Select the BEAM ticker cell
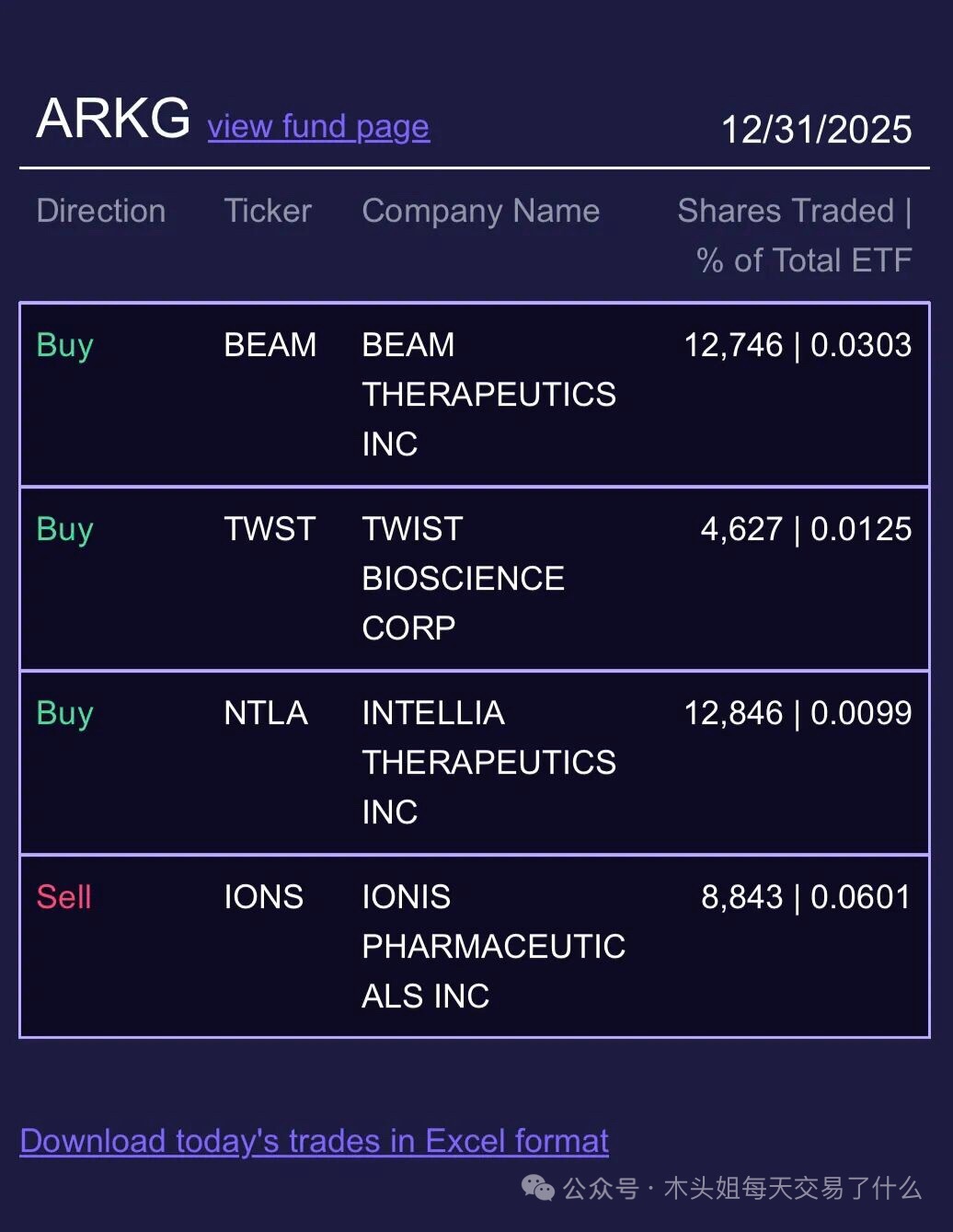Viewport: 953px width, 1232px height. click(270, 345)
